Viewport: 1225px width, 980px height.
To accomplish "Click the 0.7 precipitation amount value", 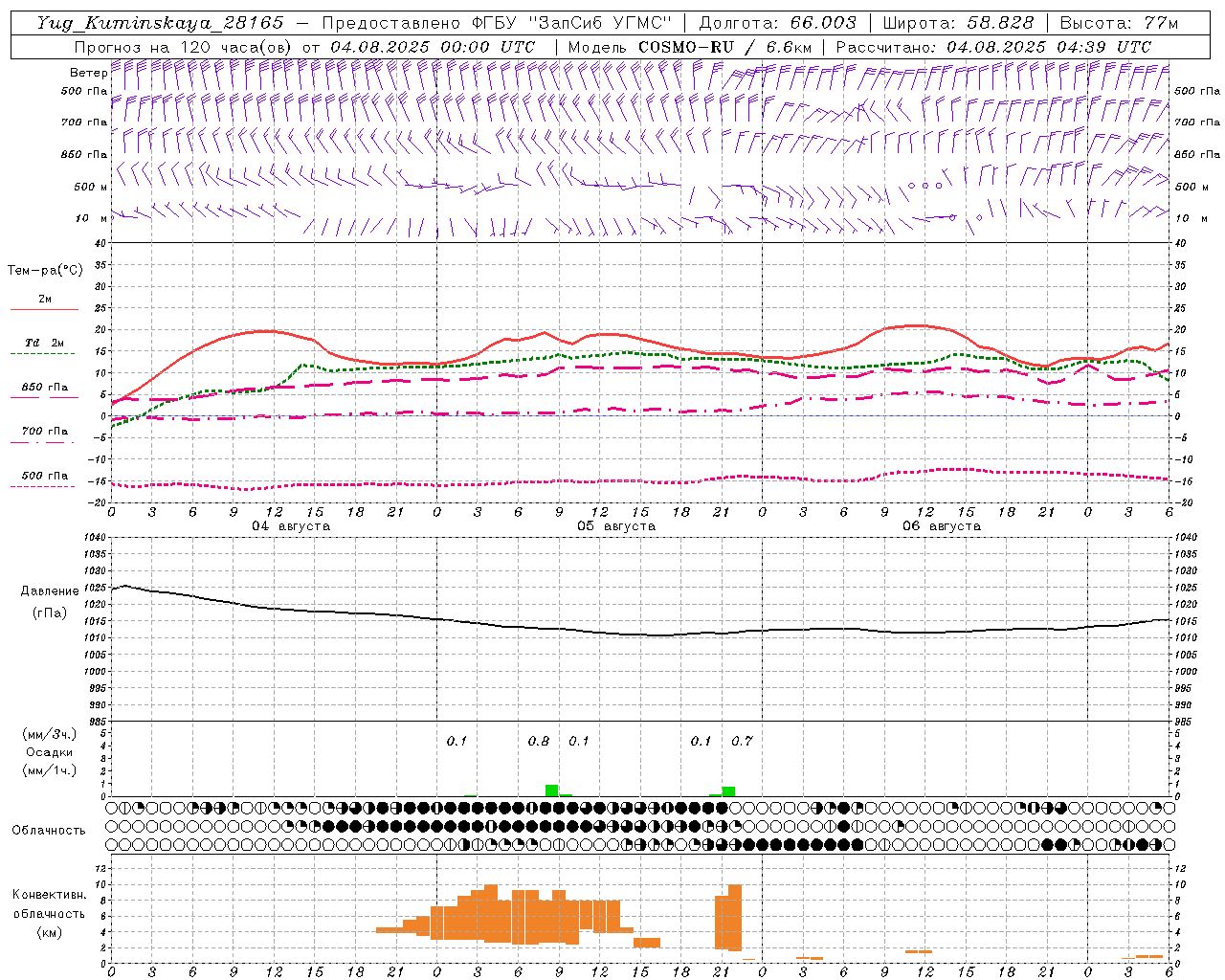I will (x=742, y=741).
